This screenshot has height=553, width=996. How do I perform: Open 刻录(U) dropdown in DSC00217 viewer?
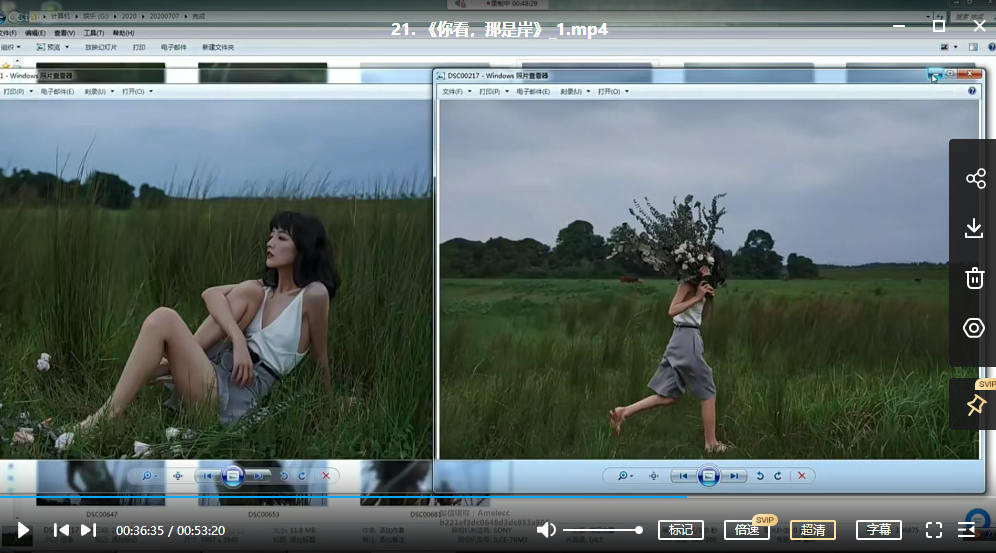[575, 91]
